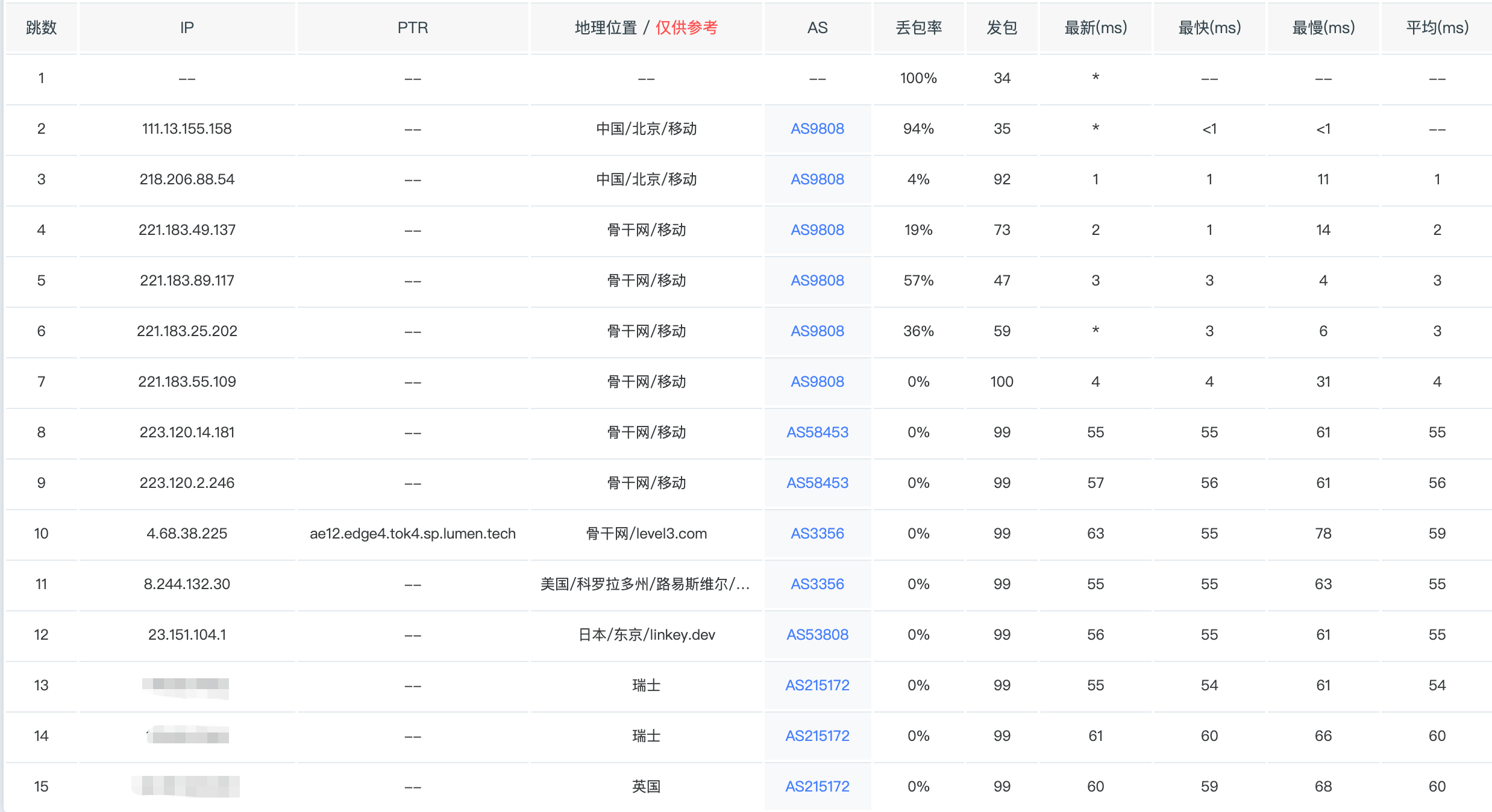Click the IP cell 221.183.55.109
Image resolution: width=1492 pixels, height=812 pixels.
click(x=187, y=382)
